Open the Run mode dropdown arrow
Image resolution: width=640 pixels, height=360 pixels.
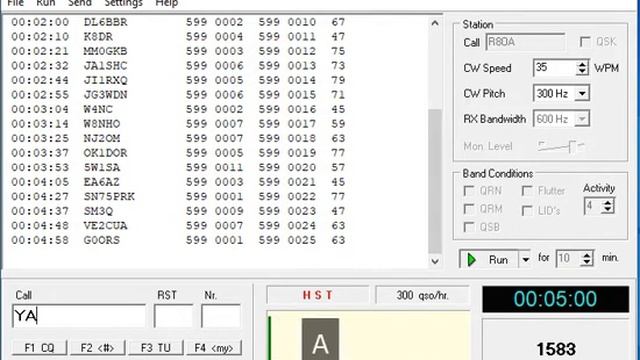[x=525, y=260]
